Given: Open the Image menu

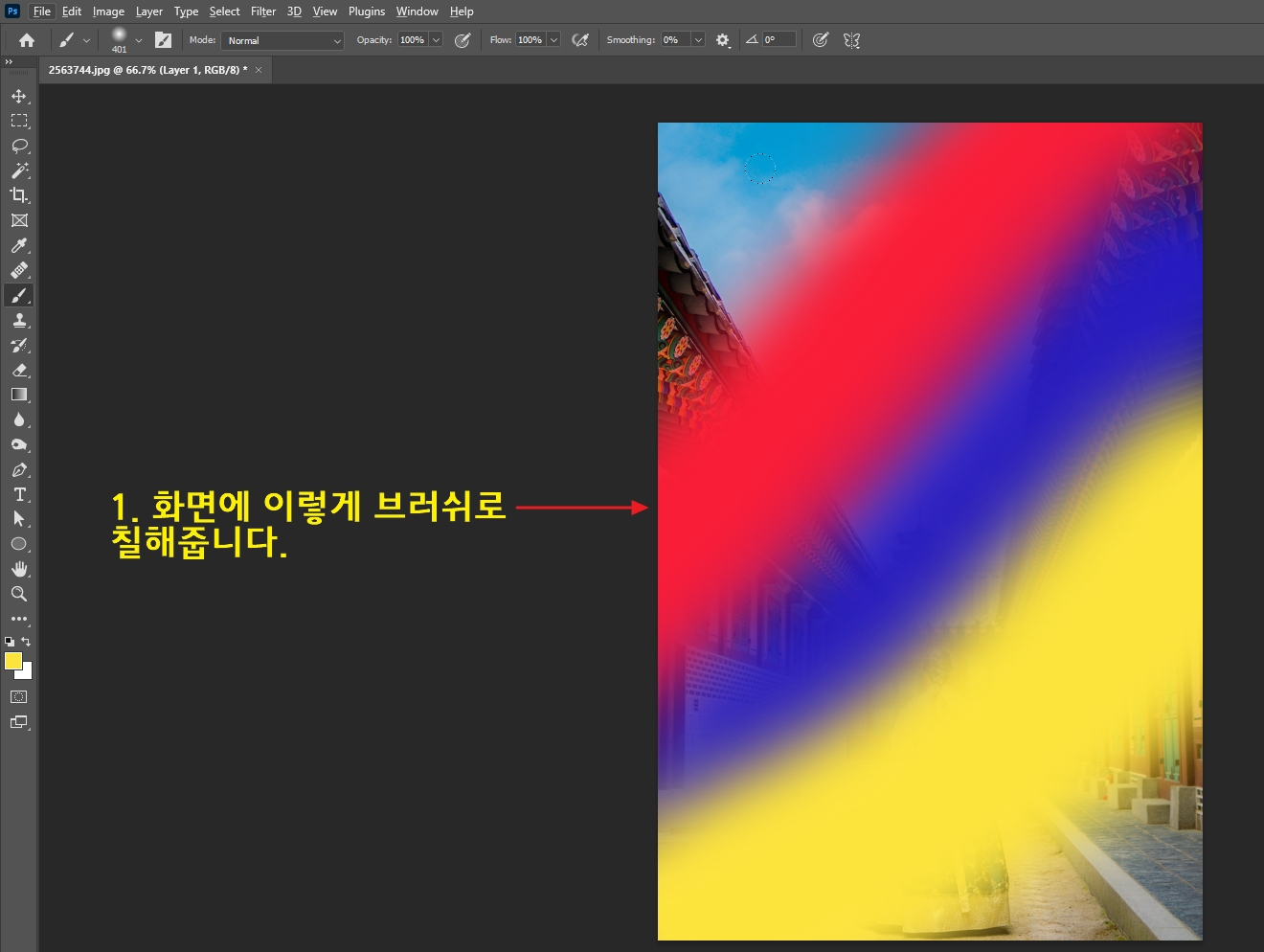Looking at the screenshot, I should [108, 11].
